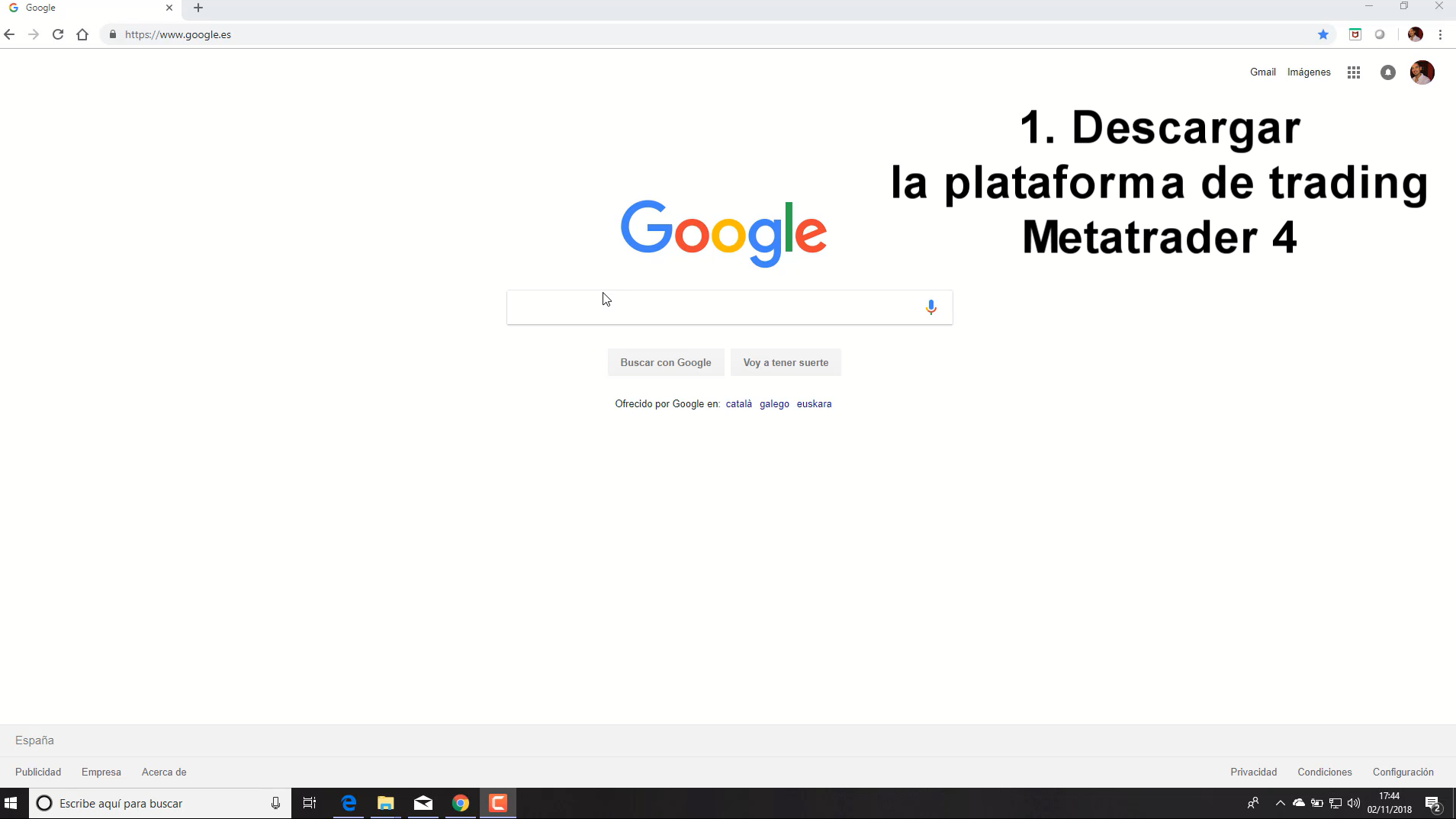This screenshot has width=1456, height=819.
Task: Click Buscar con Google button
Action: click(x=666, y=362)
